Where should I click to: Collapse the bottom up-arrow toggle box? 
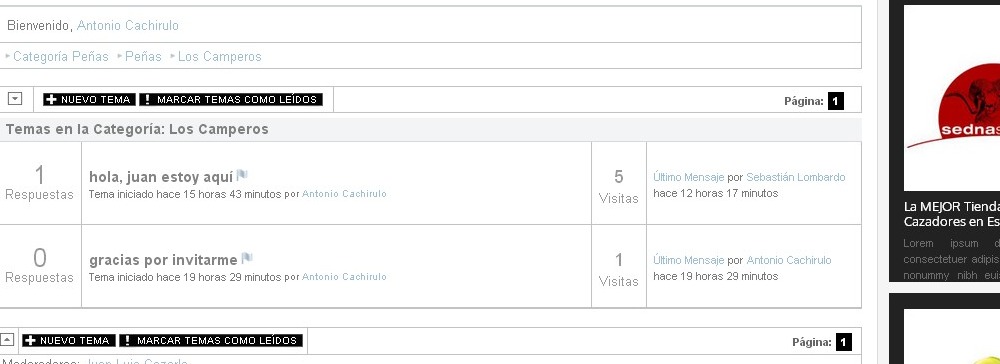pos(6,340)
